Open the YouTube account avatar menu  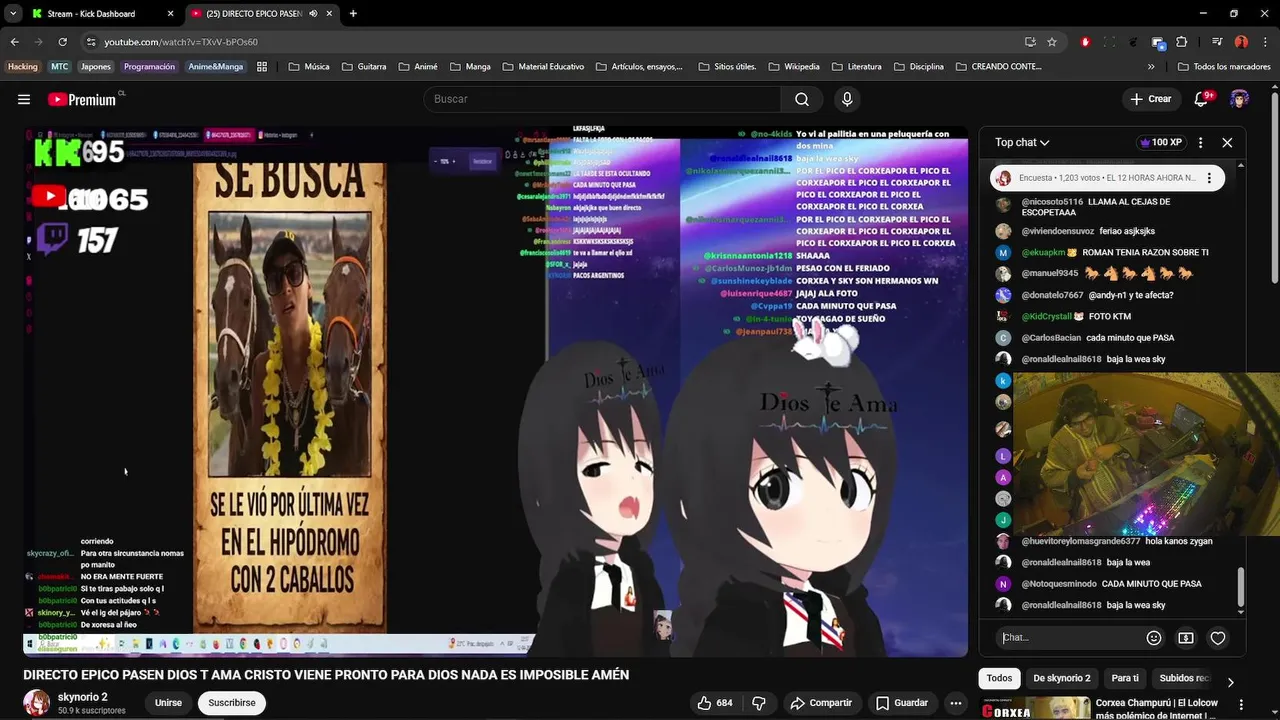[x=1240, y=99]
